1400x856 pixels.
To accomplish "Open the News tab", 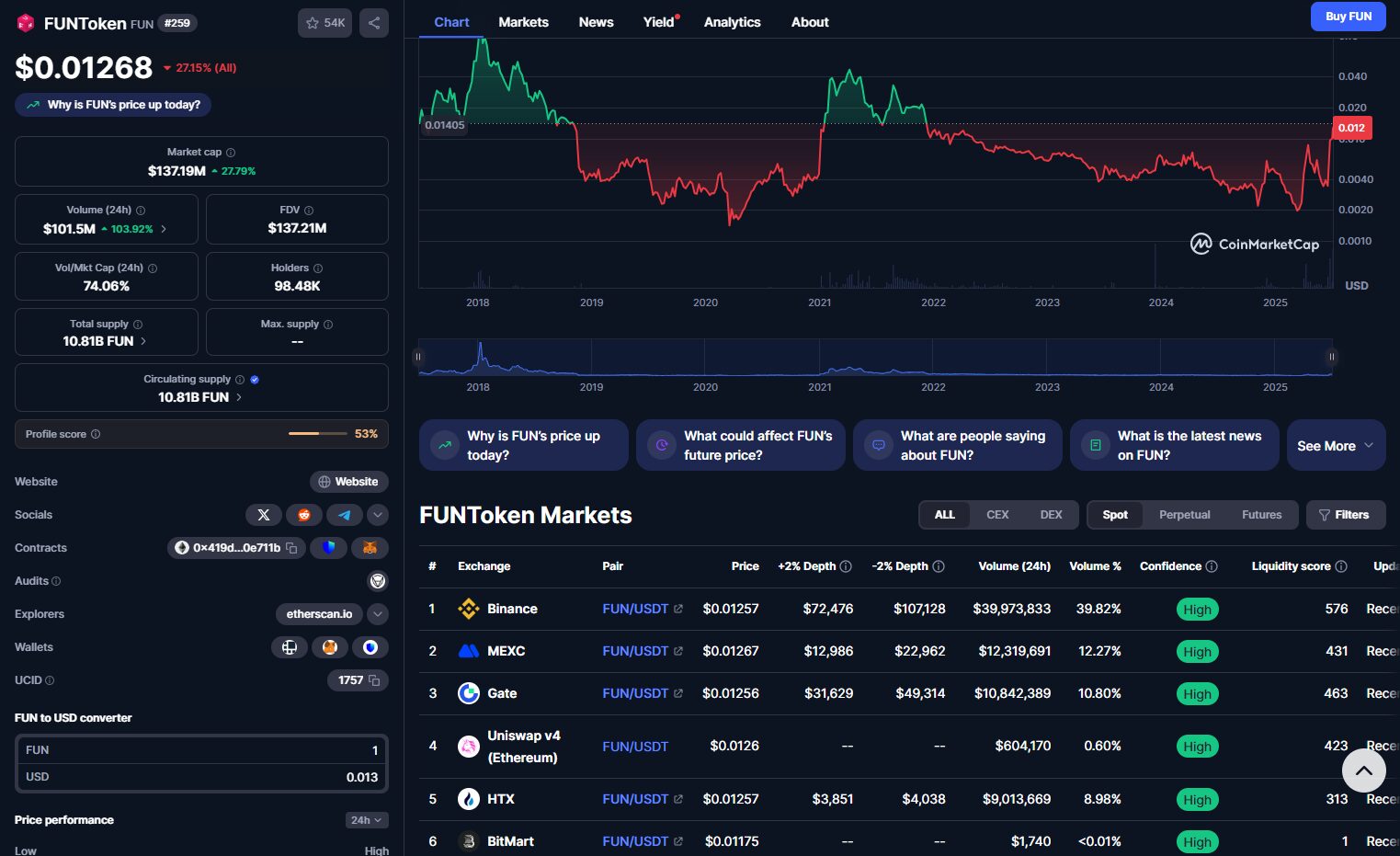I will (596, 22).
